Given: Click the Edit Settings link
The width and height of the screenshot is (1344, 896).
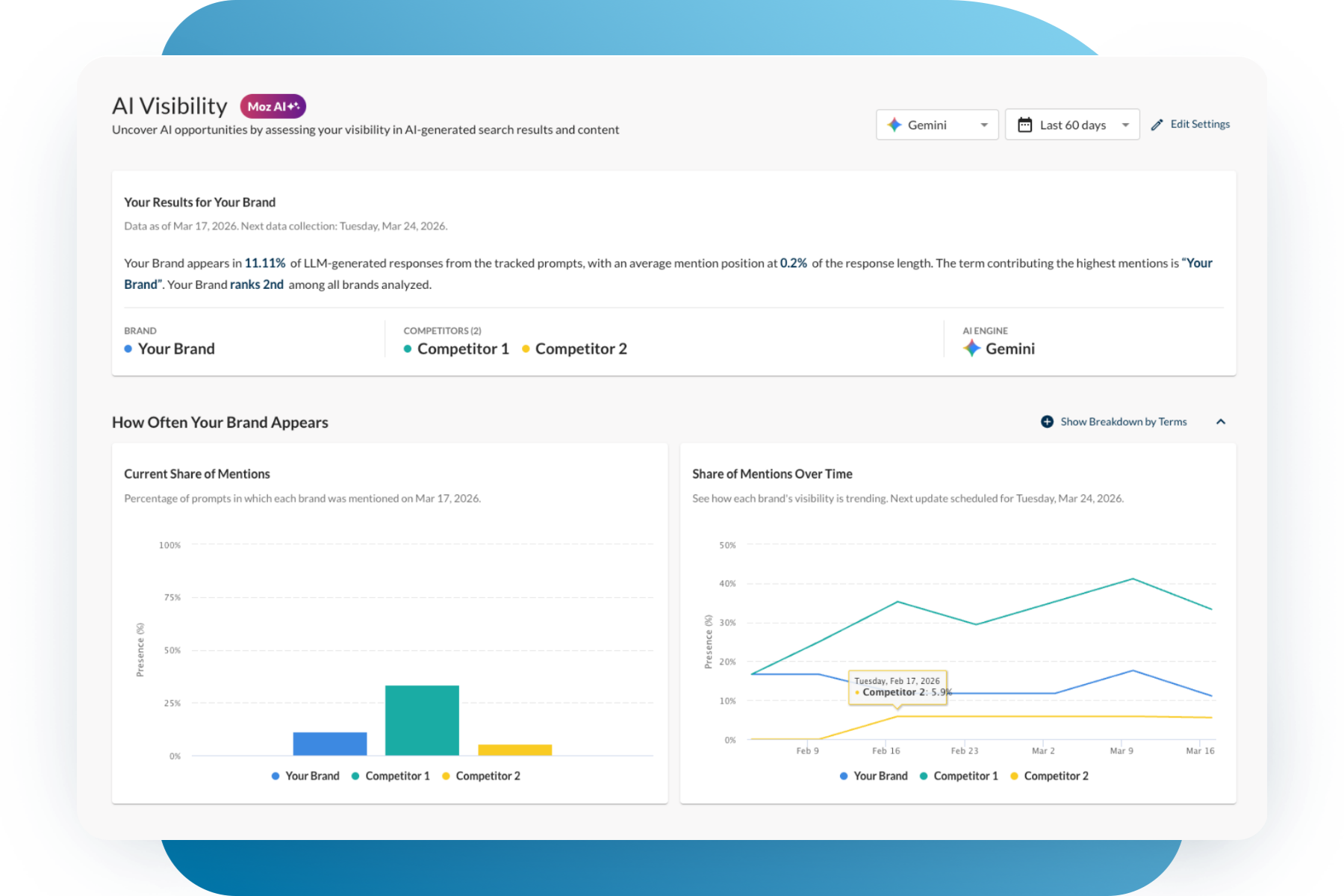Looking at the screenshot, I should pyautogui.click(x=1190, y=125).
